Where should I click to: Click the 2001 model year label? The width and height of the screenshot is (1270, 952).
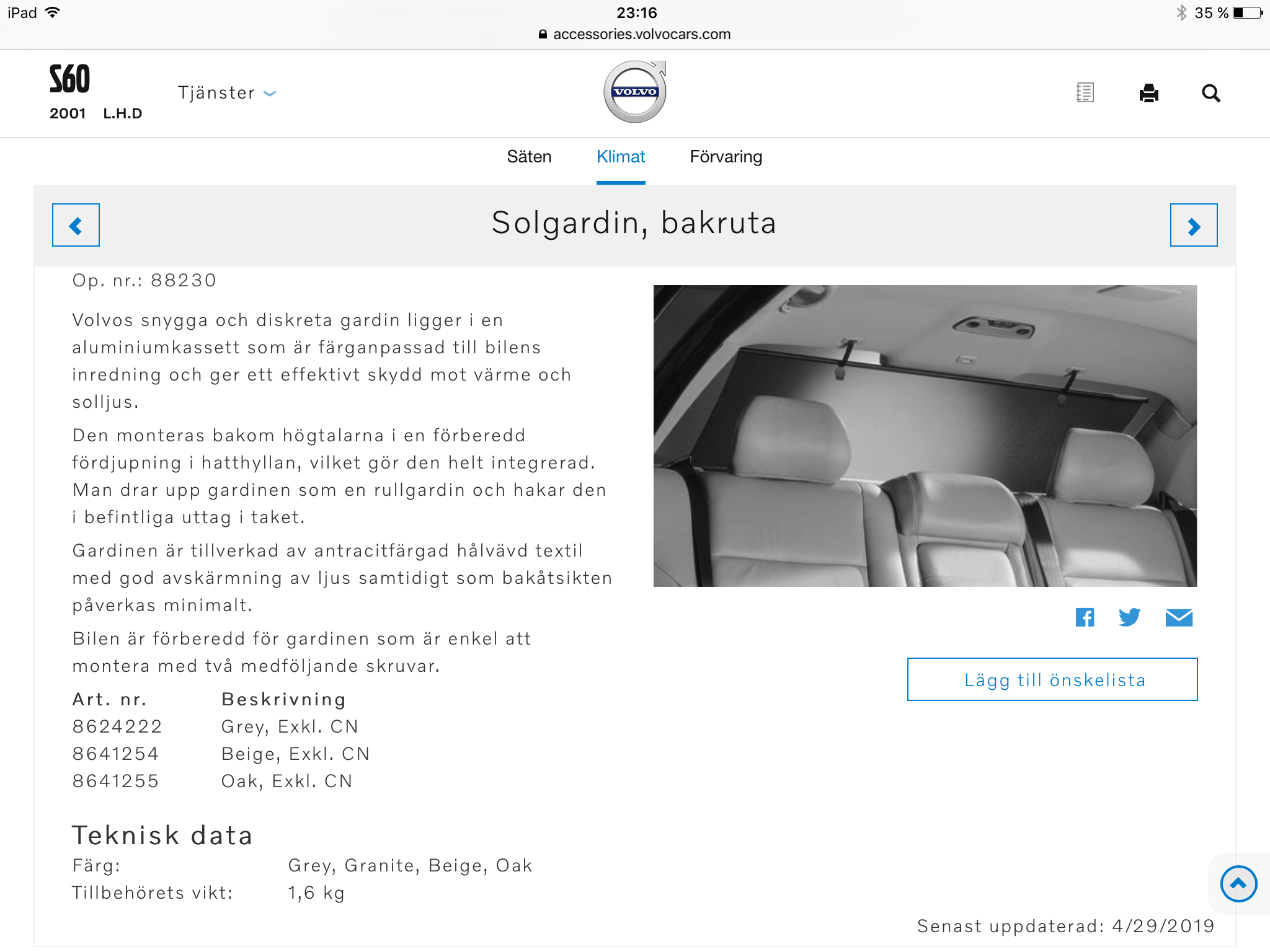68,113
